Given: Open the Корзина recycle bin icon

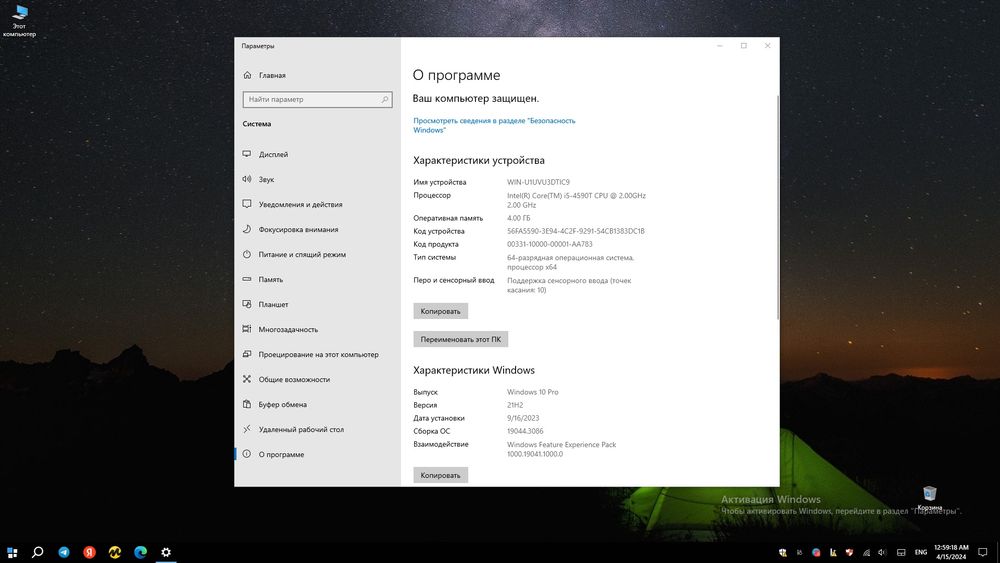Looking at the screenshot, I should click(929, 497).
